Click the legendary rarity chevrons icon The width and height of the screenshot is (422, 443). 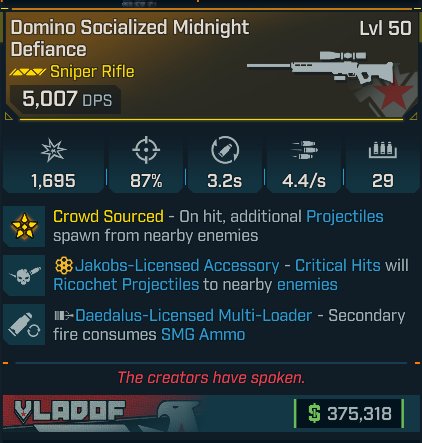point(28,72)
